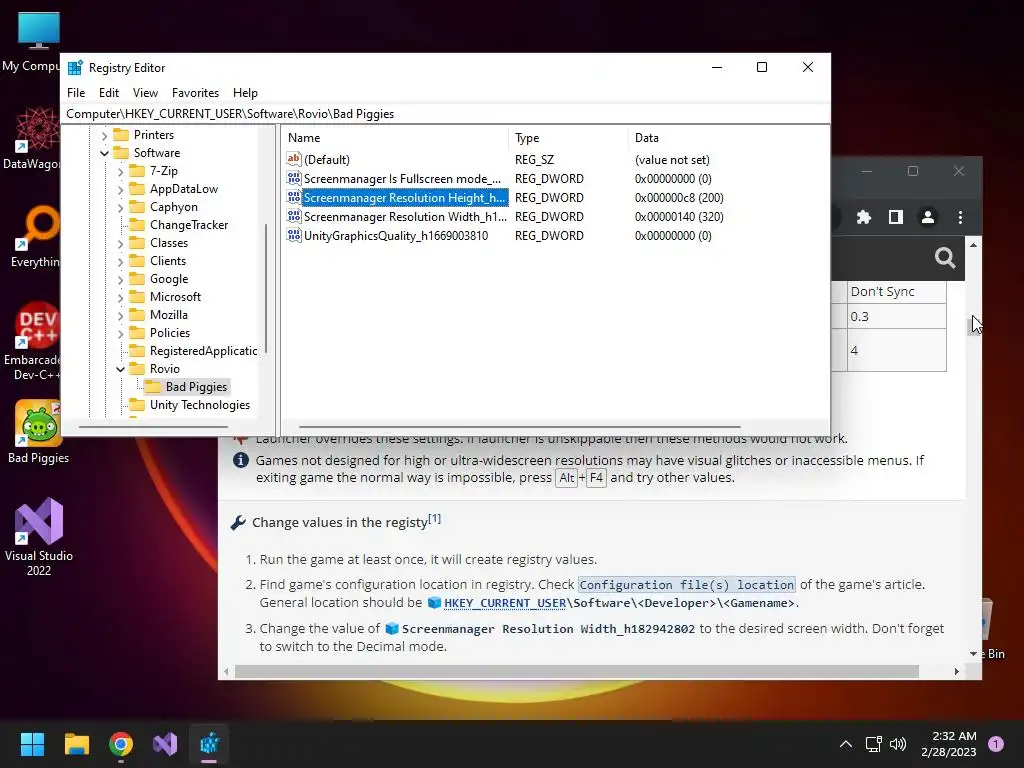This screenshot has height=768, width=1024.
Task: Toggle Chrome side panel icon
Action: (895, 217)
